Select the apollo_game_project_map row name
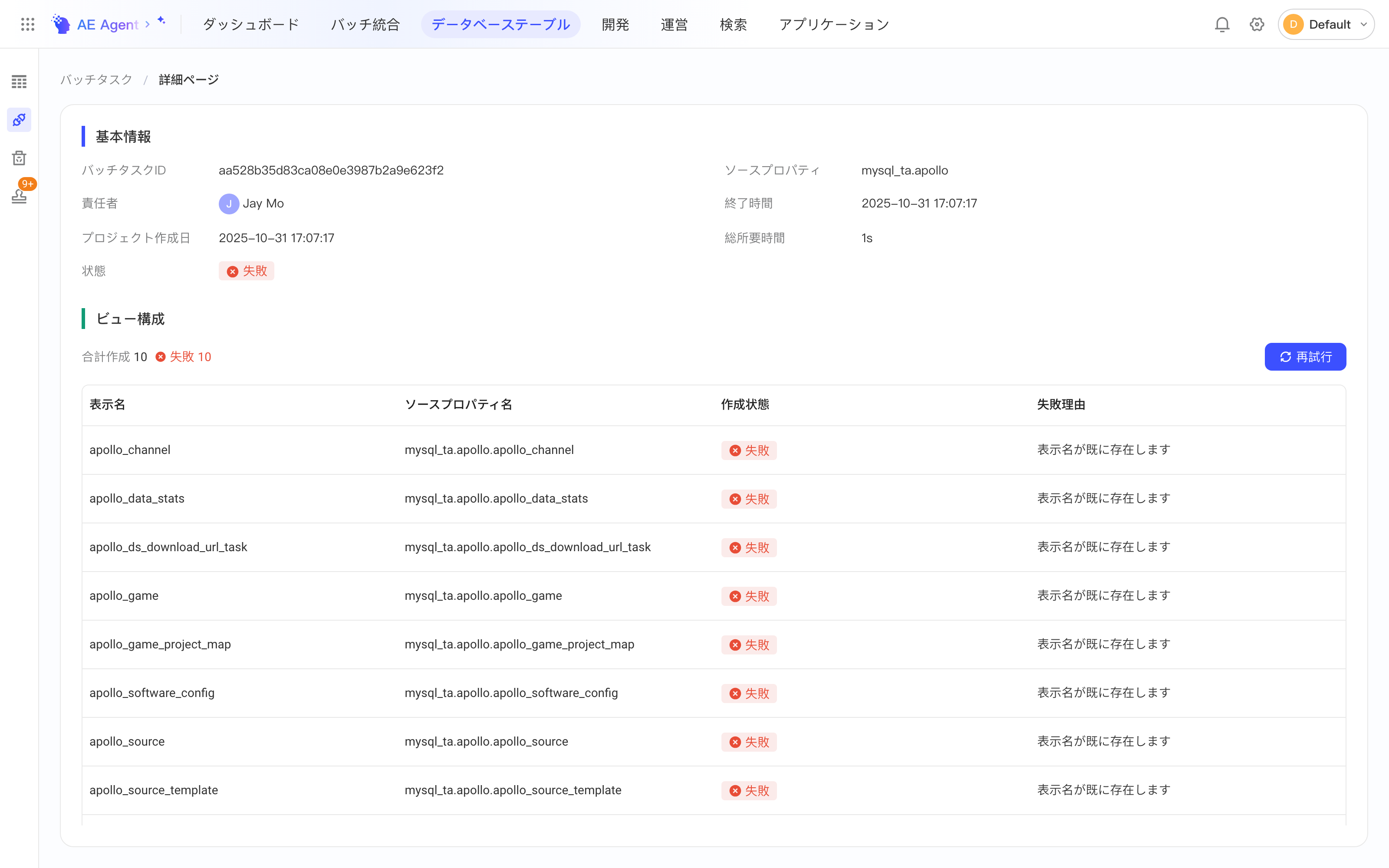The height and width of the screenshot is (868, 1389). click(160, 644)
